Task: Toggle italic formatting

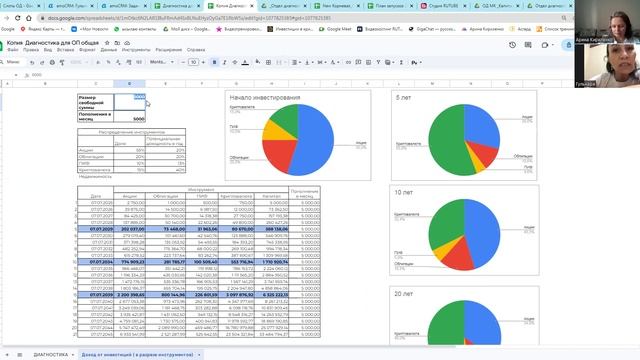Action: click(224, 62)
